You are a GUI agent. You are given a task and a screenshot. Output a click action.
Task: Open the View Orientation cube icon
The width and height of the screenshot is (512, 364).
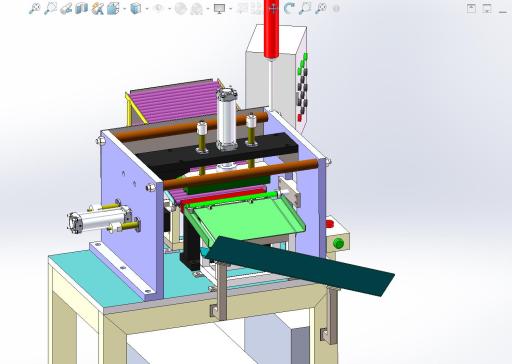[113, 9]
